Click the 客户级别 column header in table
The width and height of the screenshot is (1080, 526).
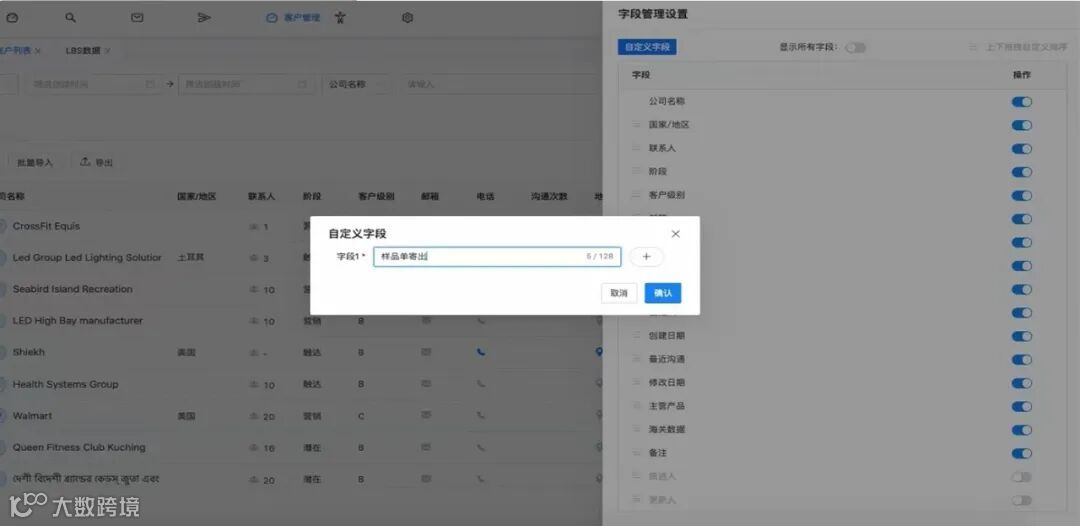[x=376, y=196]
